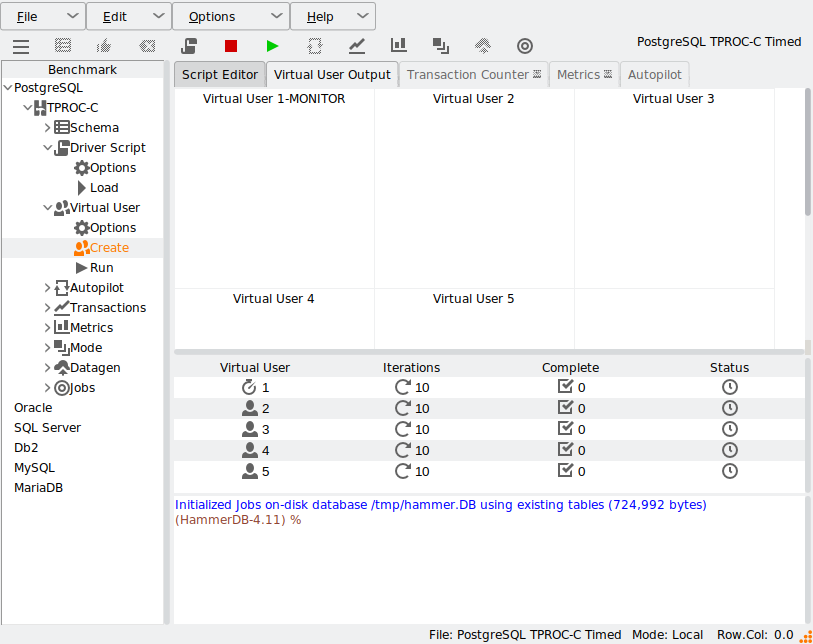Image resolution: width=813 pixels, height=644 pixels.
Task: Expand the Datagen tree node
Action: tap(47, 368)
